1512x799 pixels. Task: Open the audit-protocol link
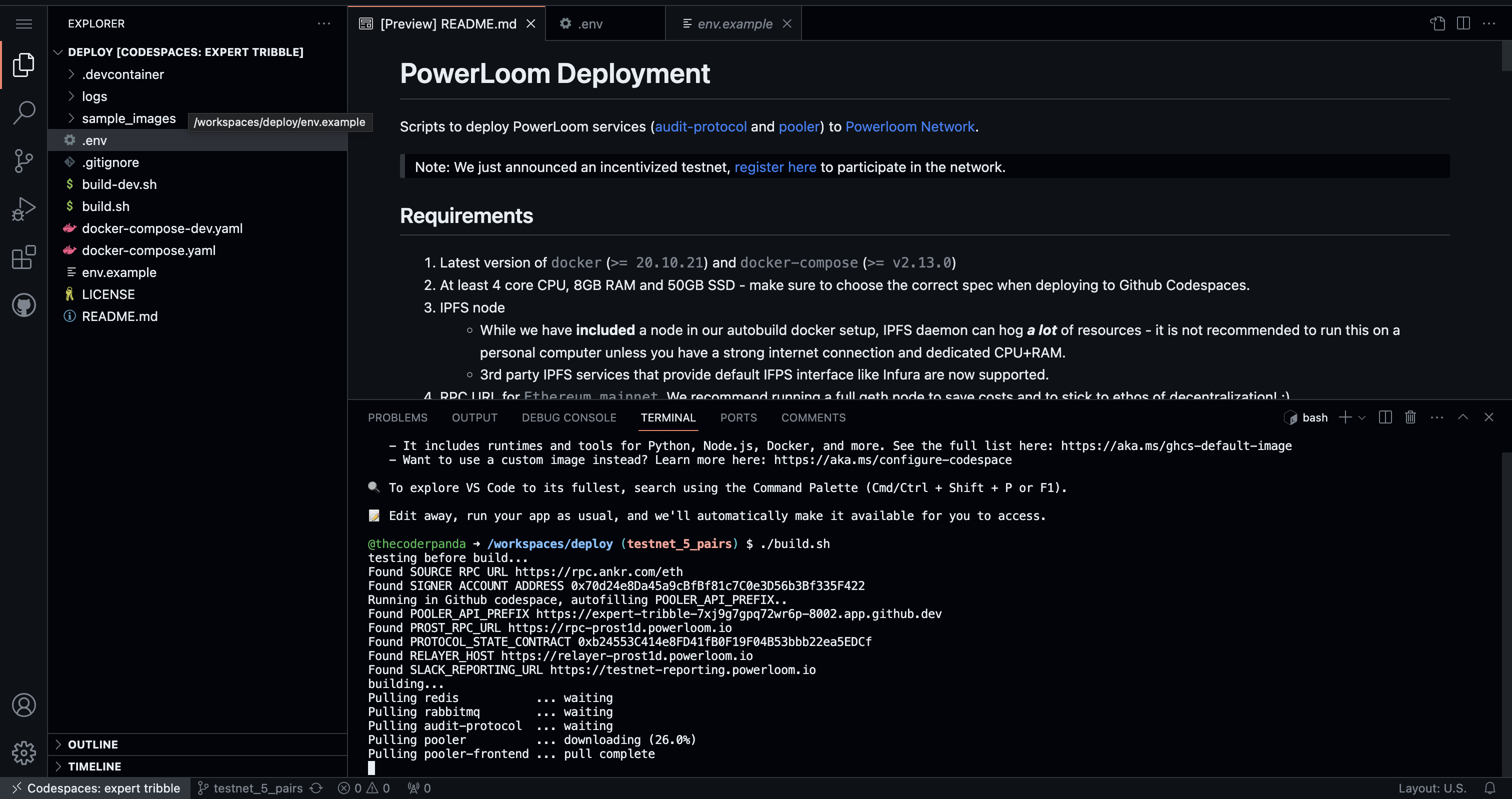click(x=700, y=127)
